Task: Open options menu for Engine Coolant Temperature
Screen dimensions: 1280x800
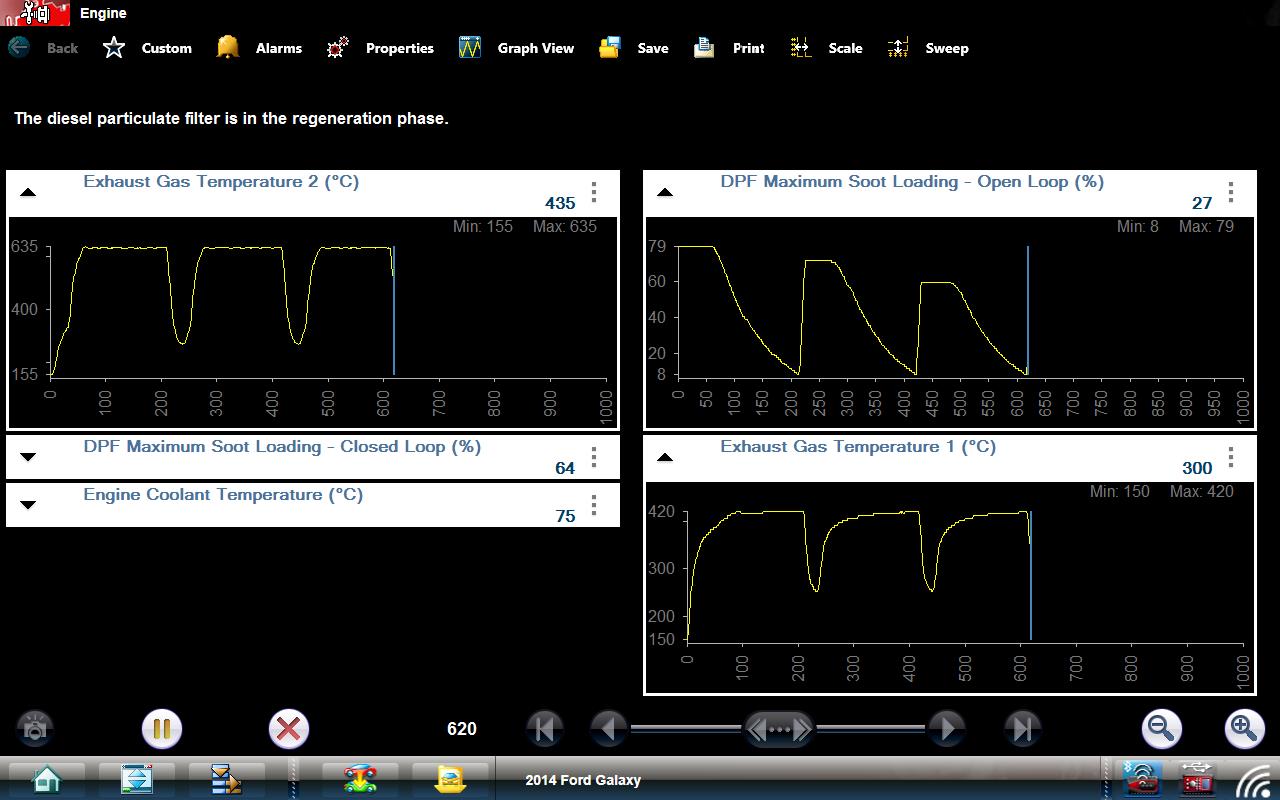Action: [x=594, y=505]
